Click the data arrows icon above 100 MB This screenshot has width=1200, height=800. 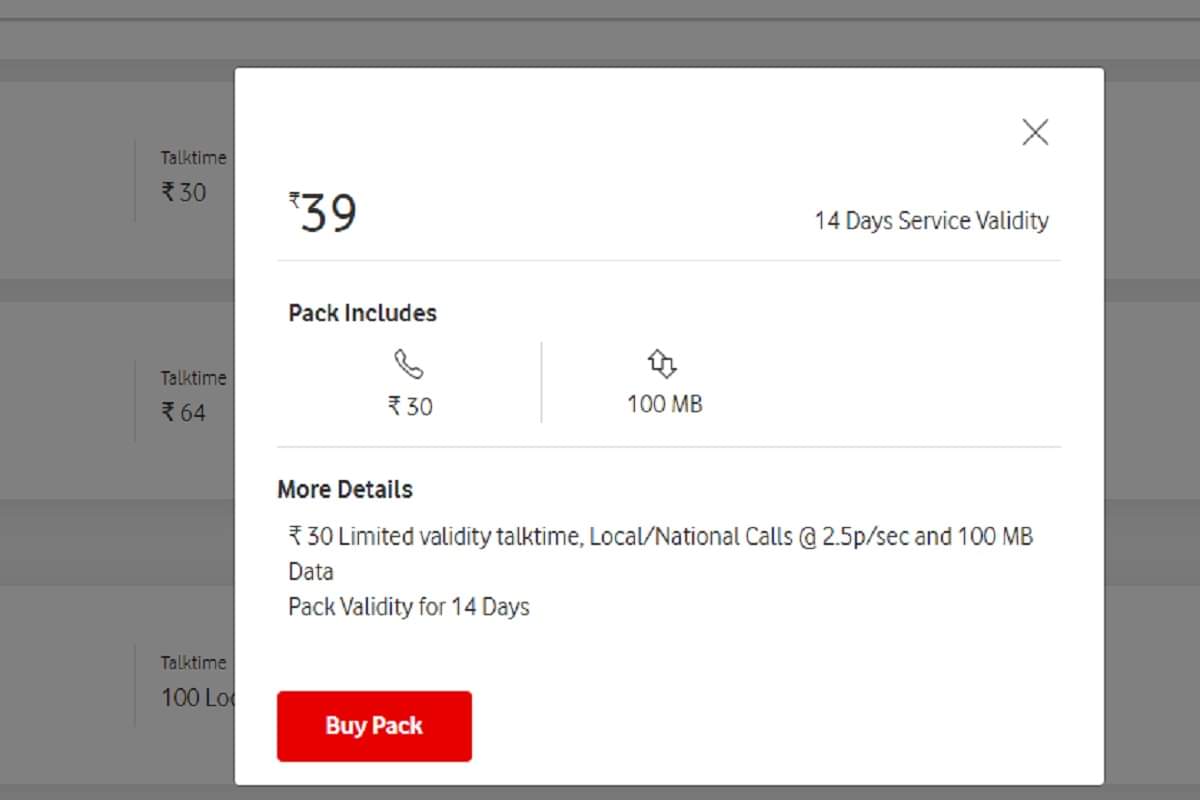coord(663,364)
